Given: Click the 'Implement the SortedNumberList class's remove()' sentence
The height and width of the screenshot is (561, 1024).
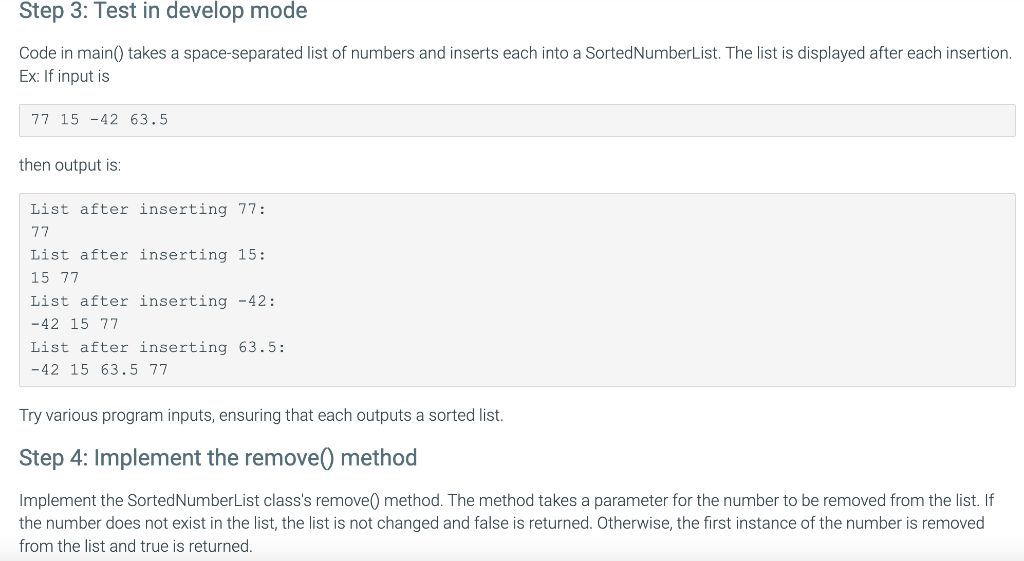Looking at the screenshot, I should point(231,500).
